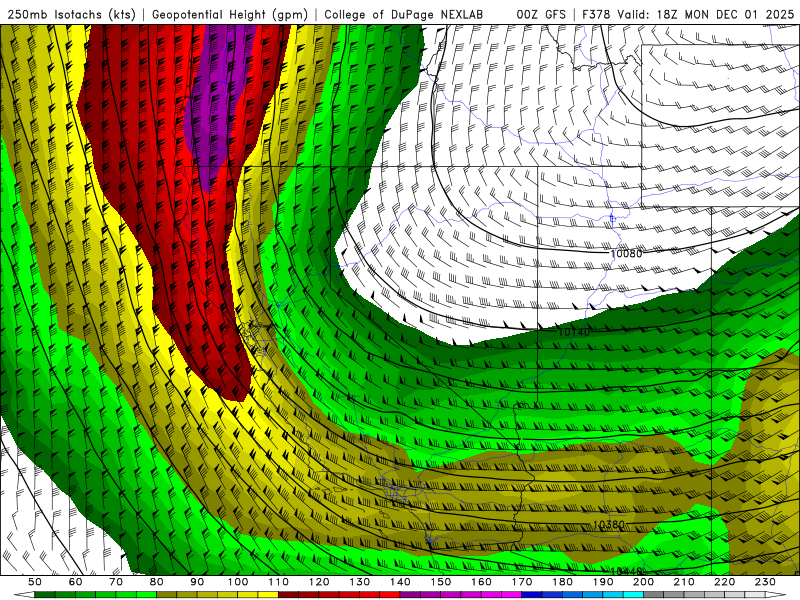Select the purple swatch right of 140
Screen dimensions: 800x600
point(410,595)
